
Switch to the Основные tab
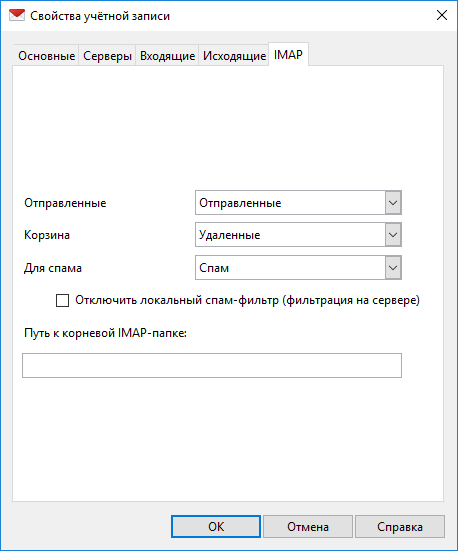46,56
